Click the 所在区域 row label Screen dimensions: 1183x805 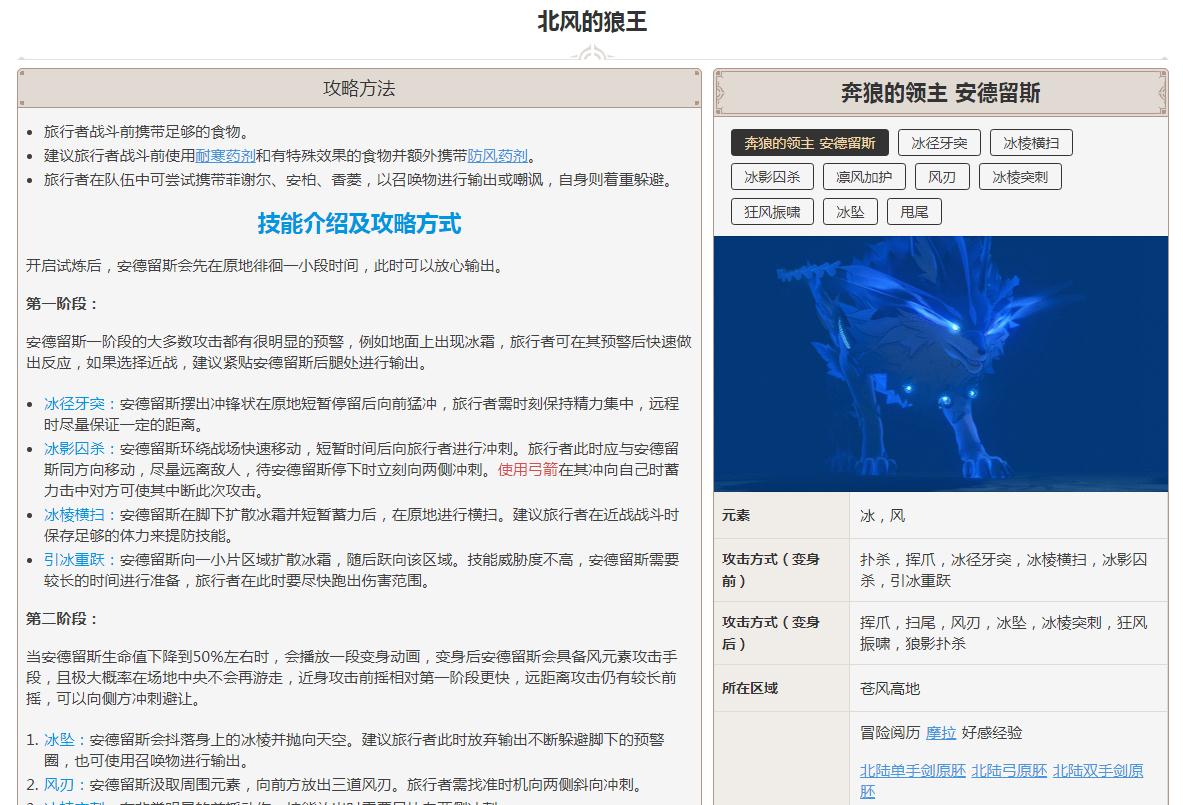point(750,688)
